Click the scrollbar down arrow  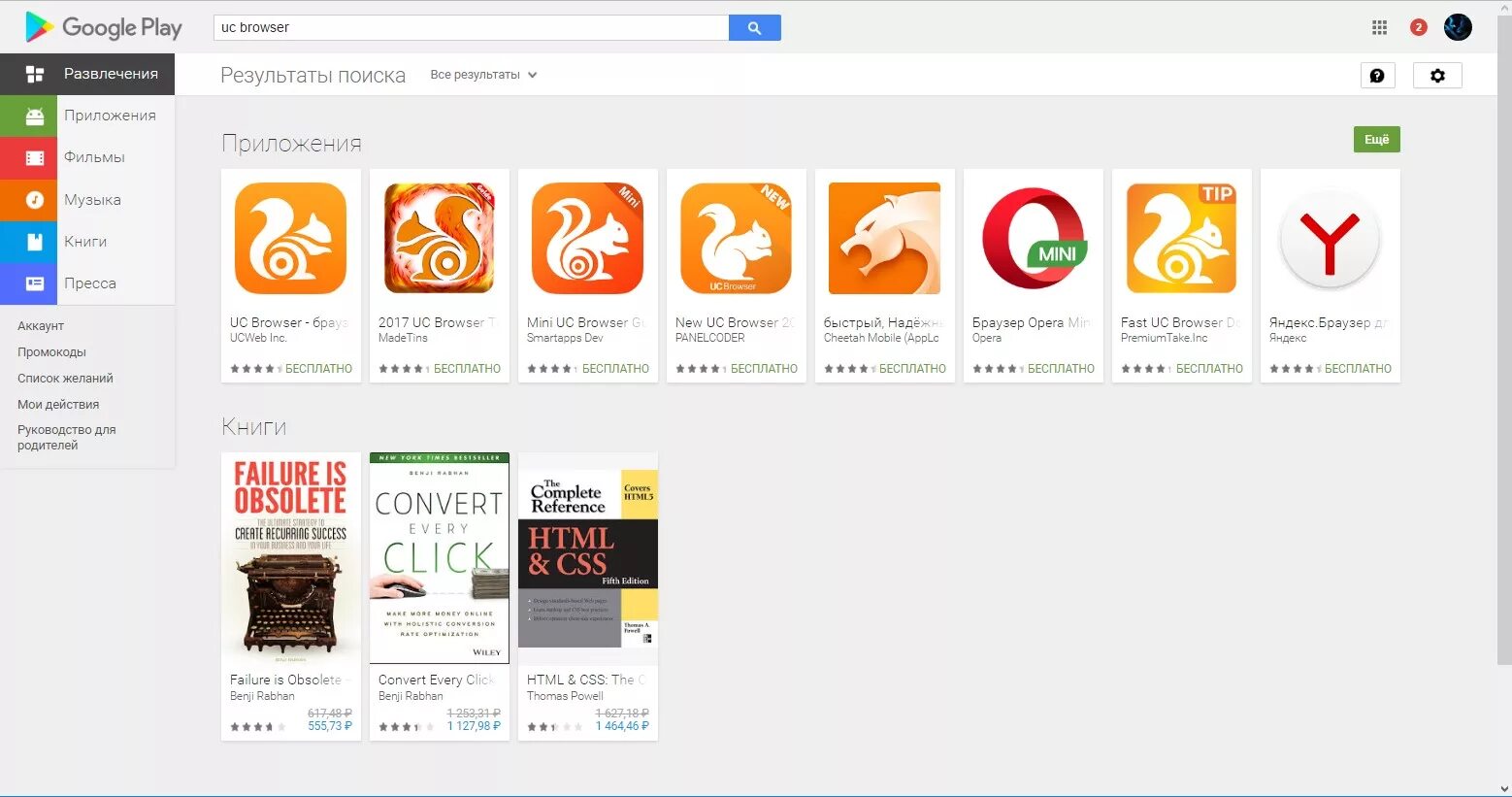tap(1504, 789)
